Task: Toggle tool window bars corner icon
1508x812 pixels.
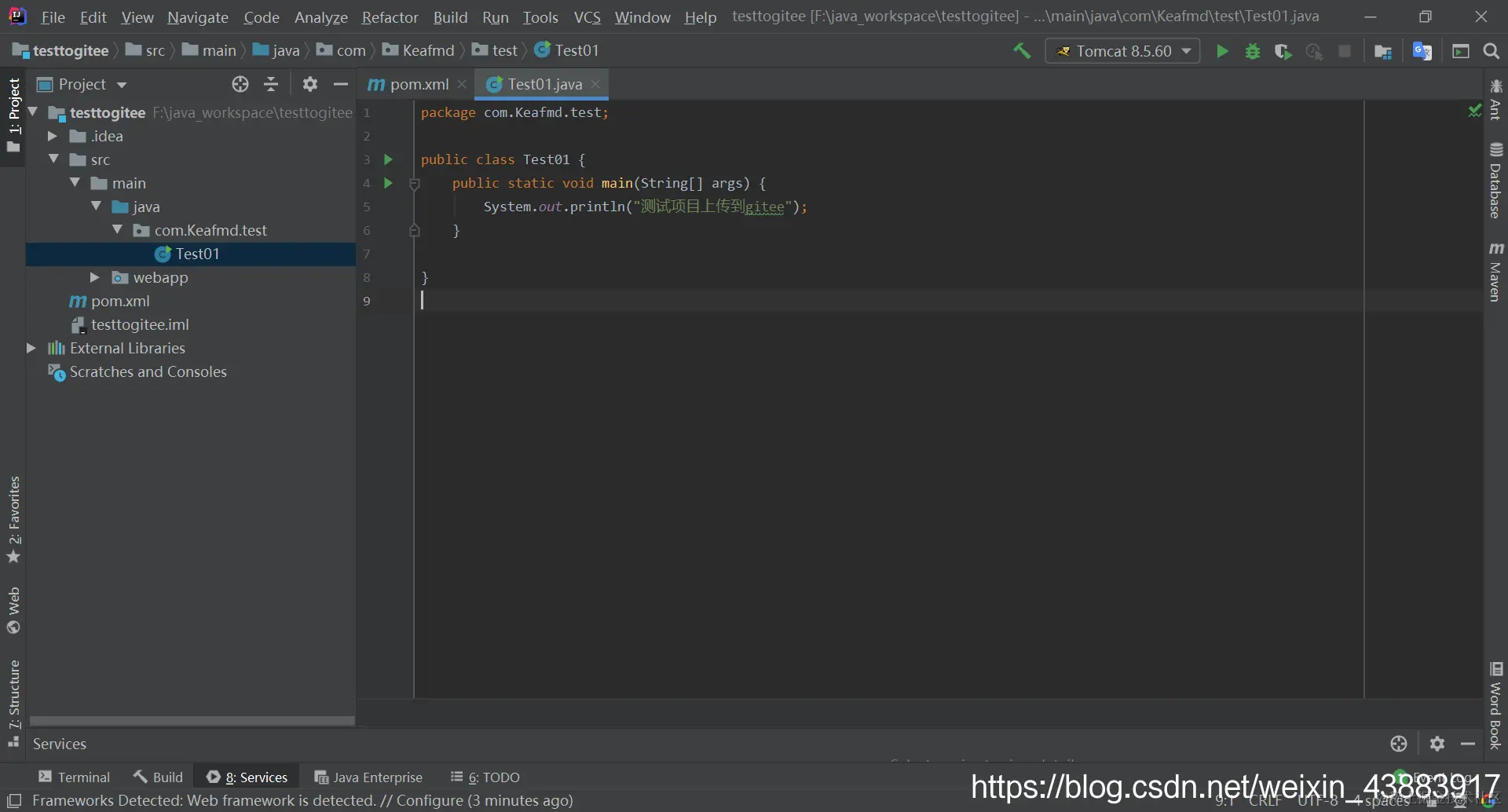Action: [14, 801]
